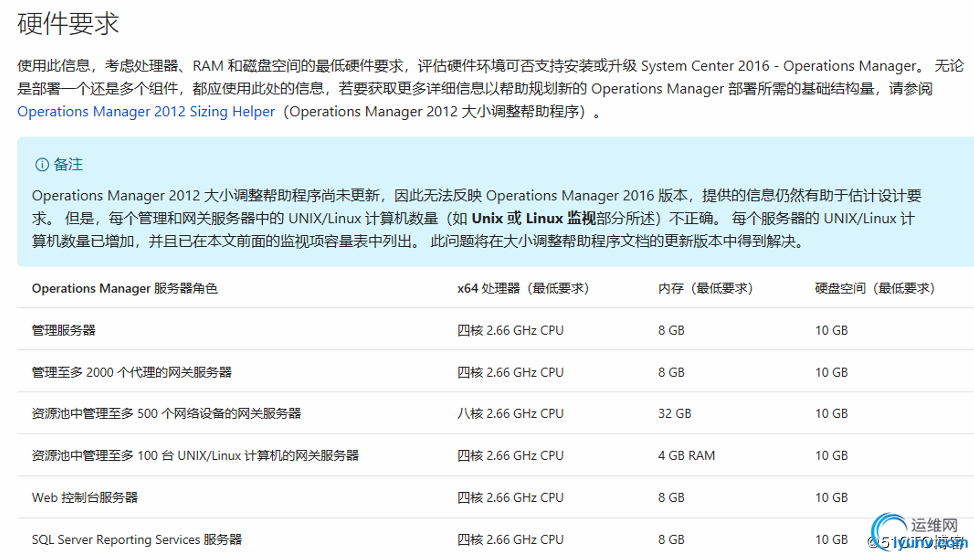Select Web 控制台服务器 row's '8 GB' cell

671,498
